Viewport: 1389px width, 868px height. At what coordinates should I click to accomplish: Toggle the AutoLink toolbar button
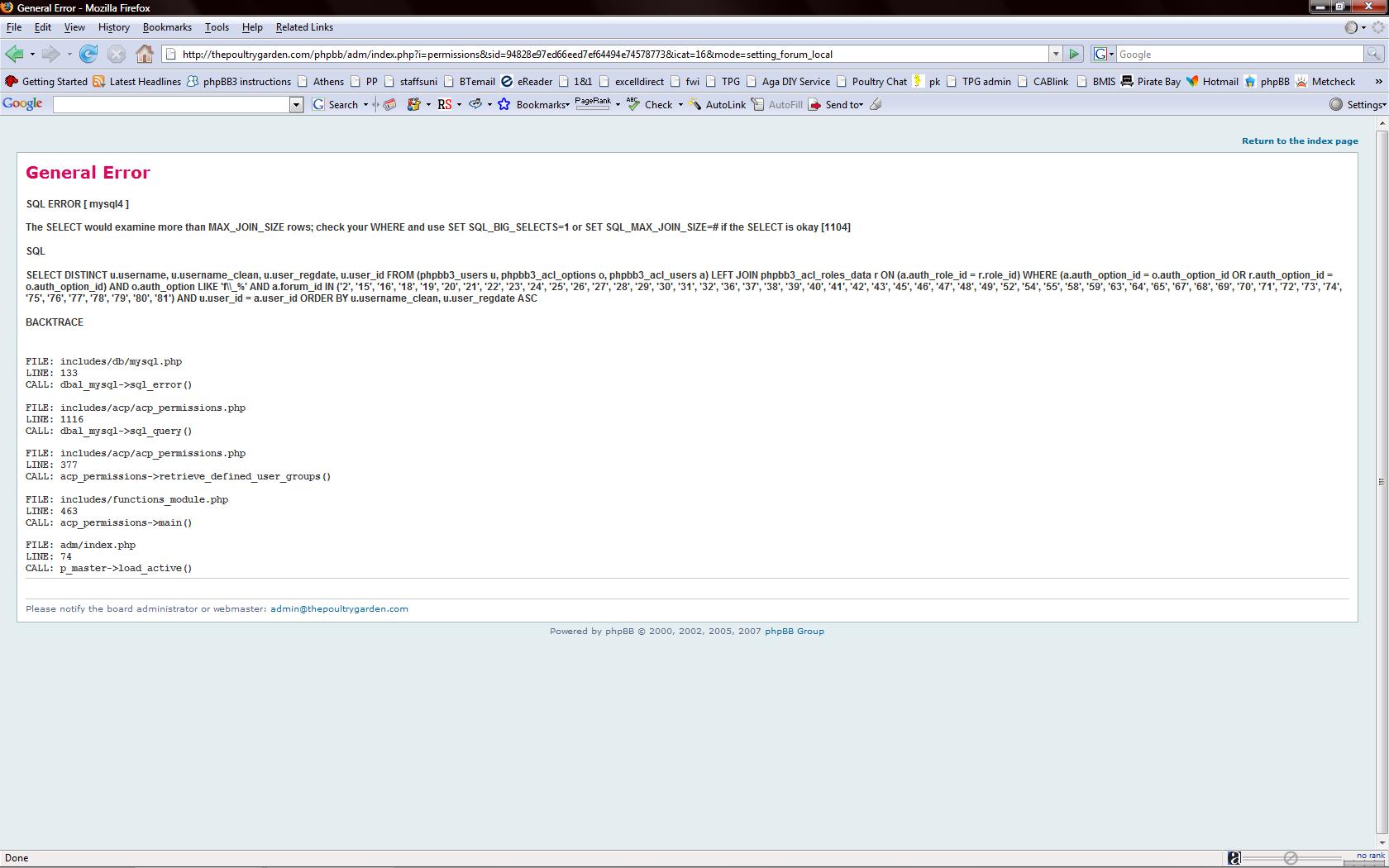717,104
